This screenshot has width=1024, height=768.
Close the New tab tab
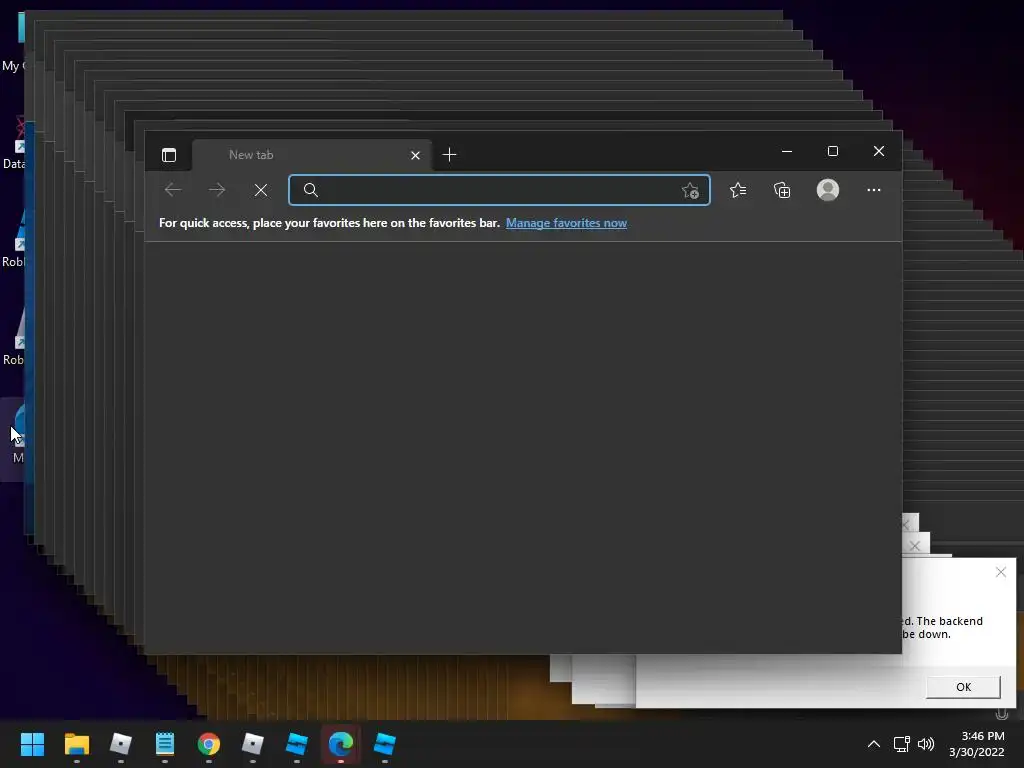click(415, 155)
